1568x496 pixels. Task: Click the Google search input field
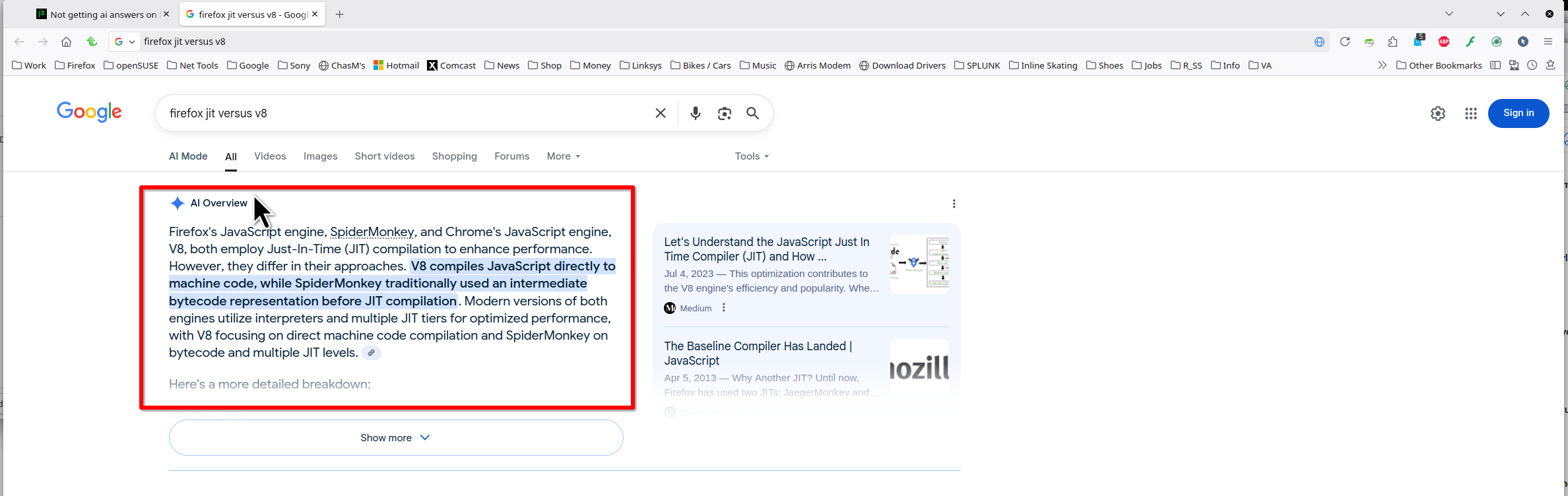tap(406, 113)
